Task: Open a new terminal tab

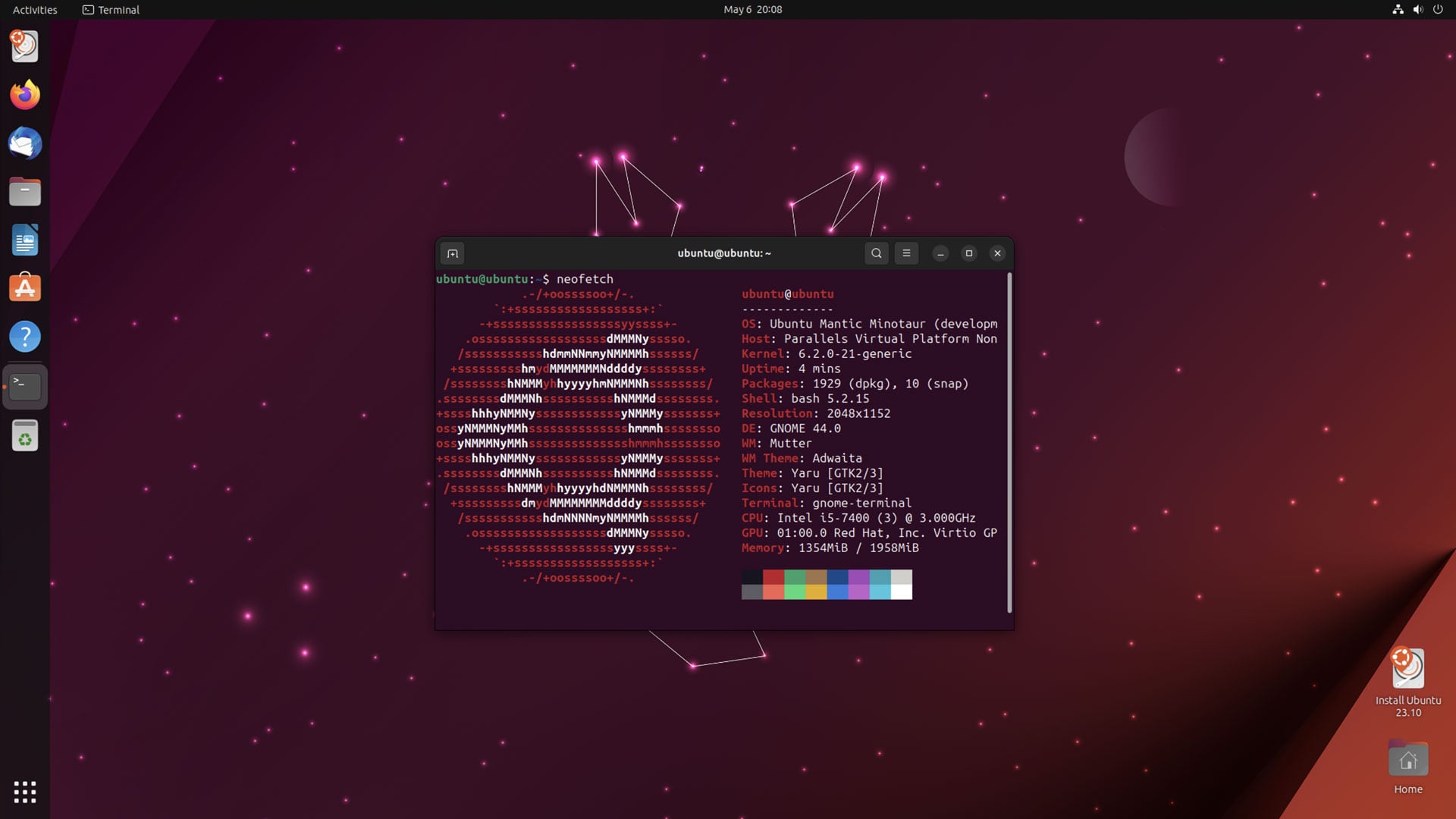Action: point(453,253)
